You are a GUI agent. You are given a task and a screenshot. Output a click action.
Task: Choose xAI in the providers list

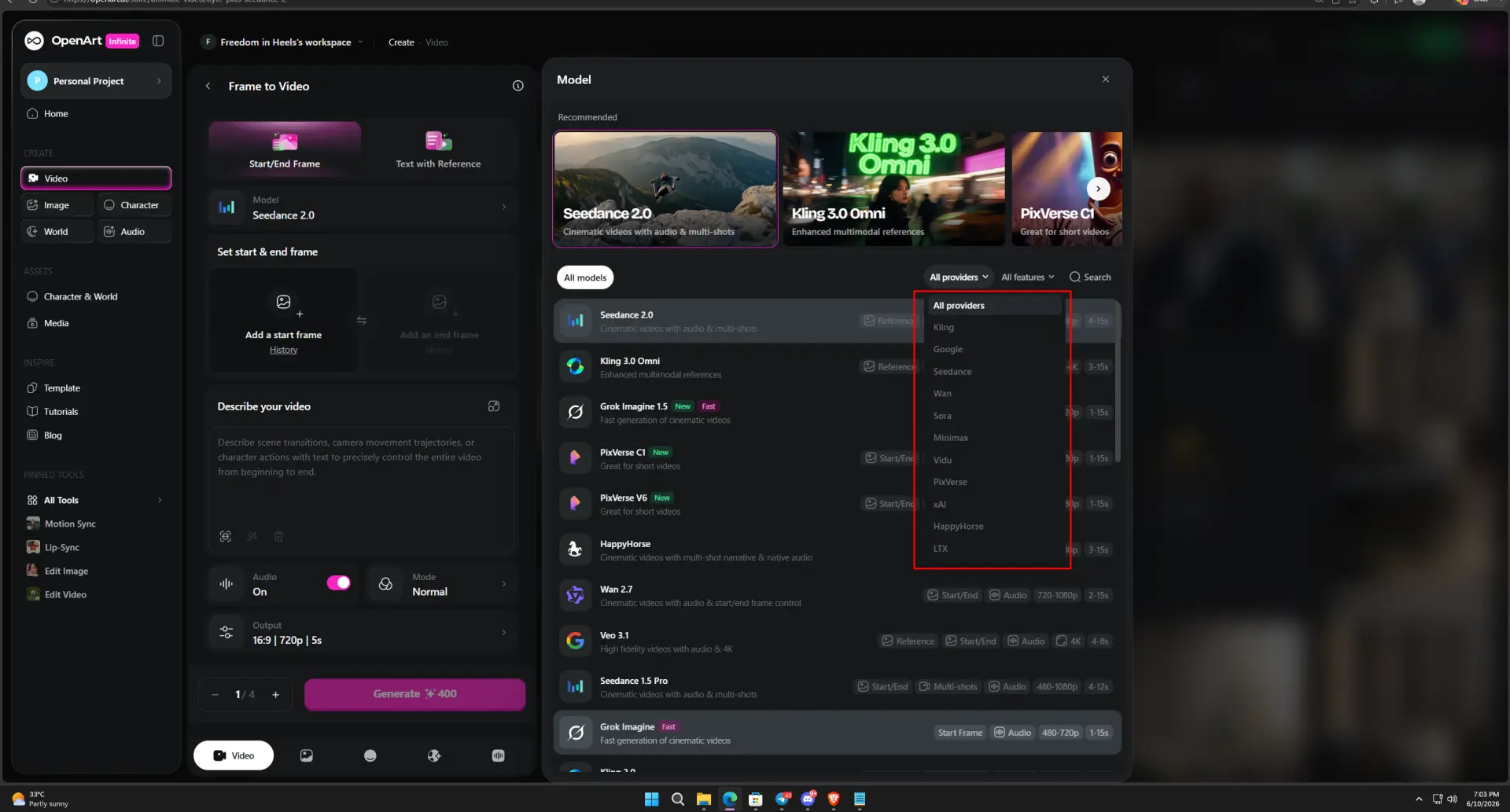coord(993,505)
